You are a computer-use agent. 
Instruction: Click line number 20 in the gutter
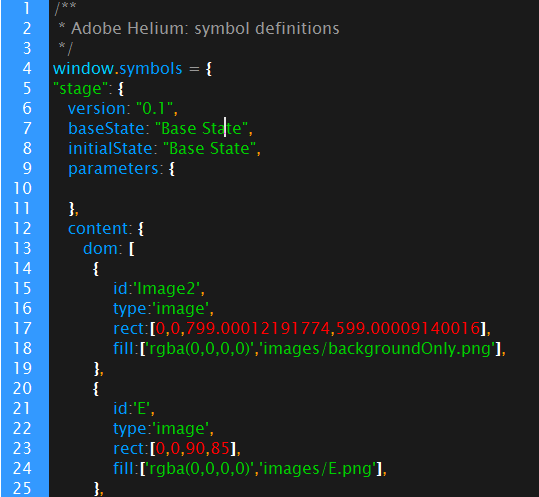tap(22, 388)
